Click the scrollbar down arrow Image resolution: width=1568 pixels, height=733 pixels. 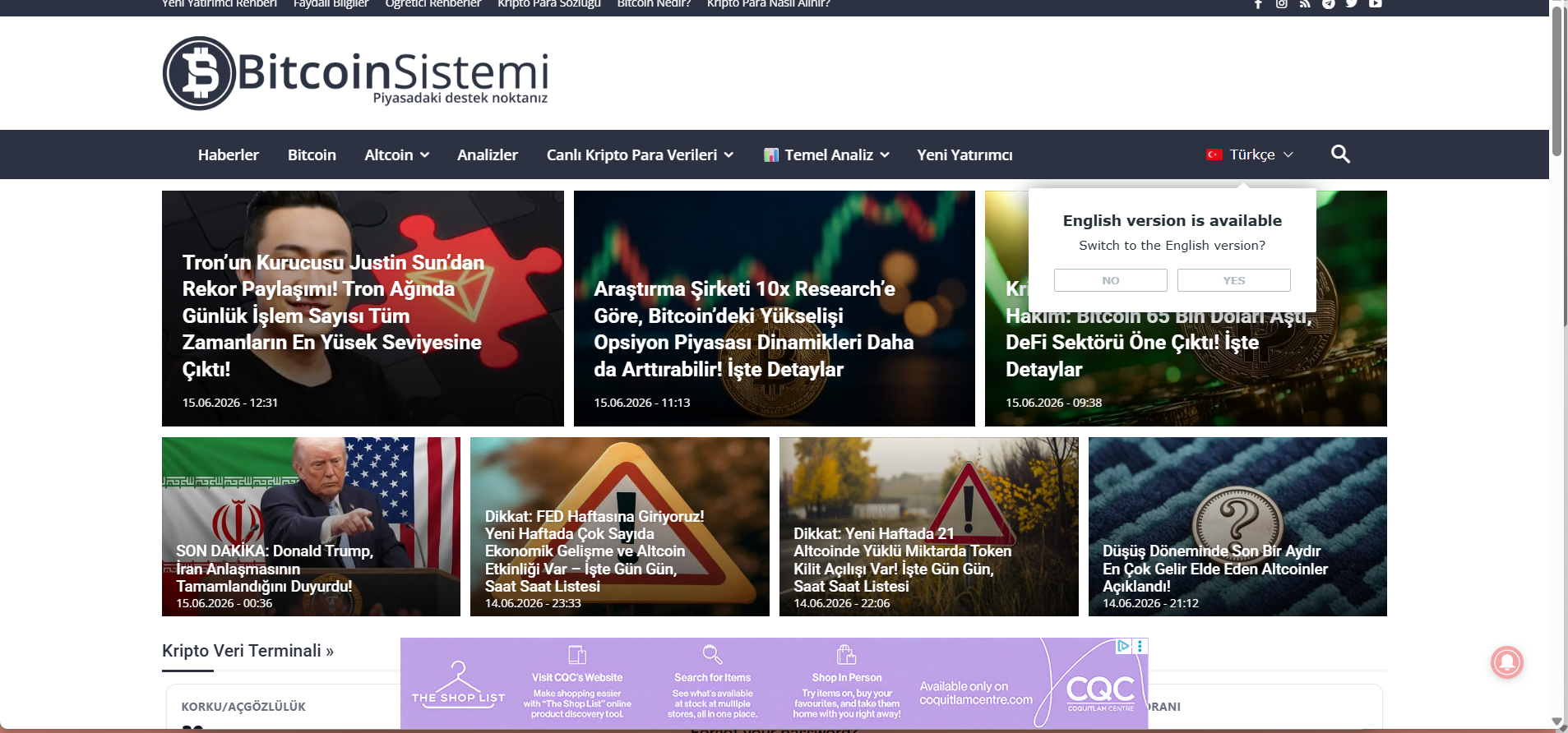click(1556, 722)
